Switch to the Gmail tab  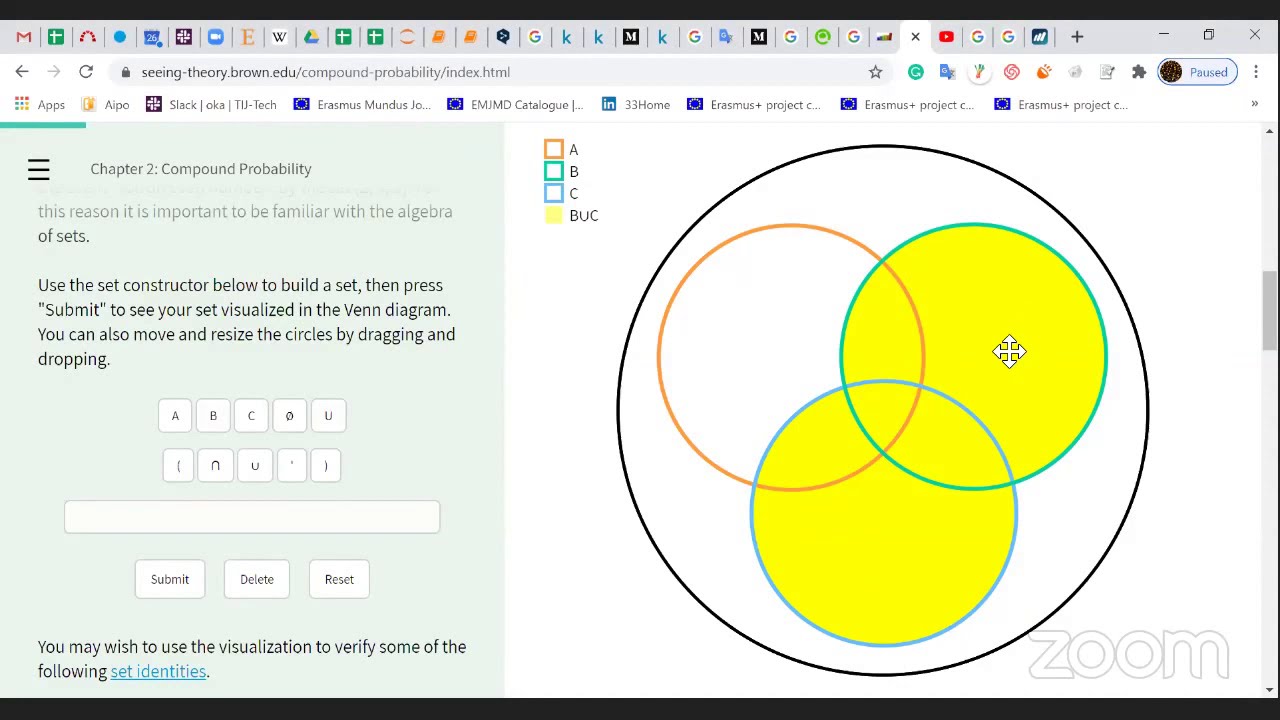coord(24,37)
